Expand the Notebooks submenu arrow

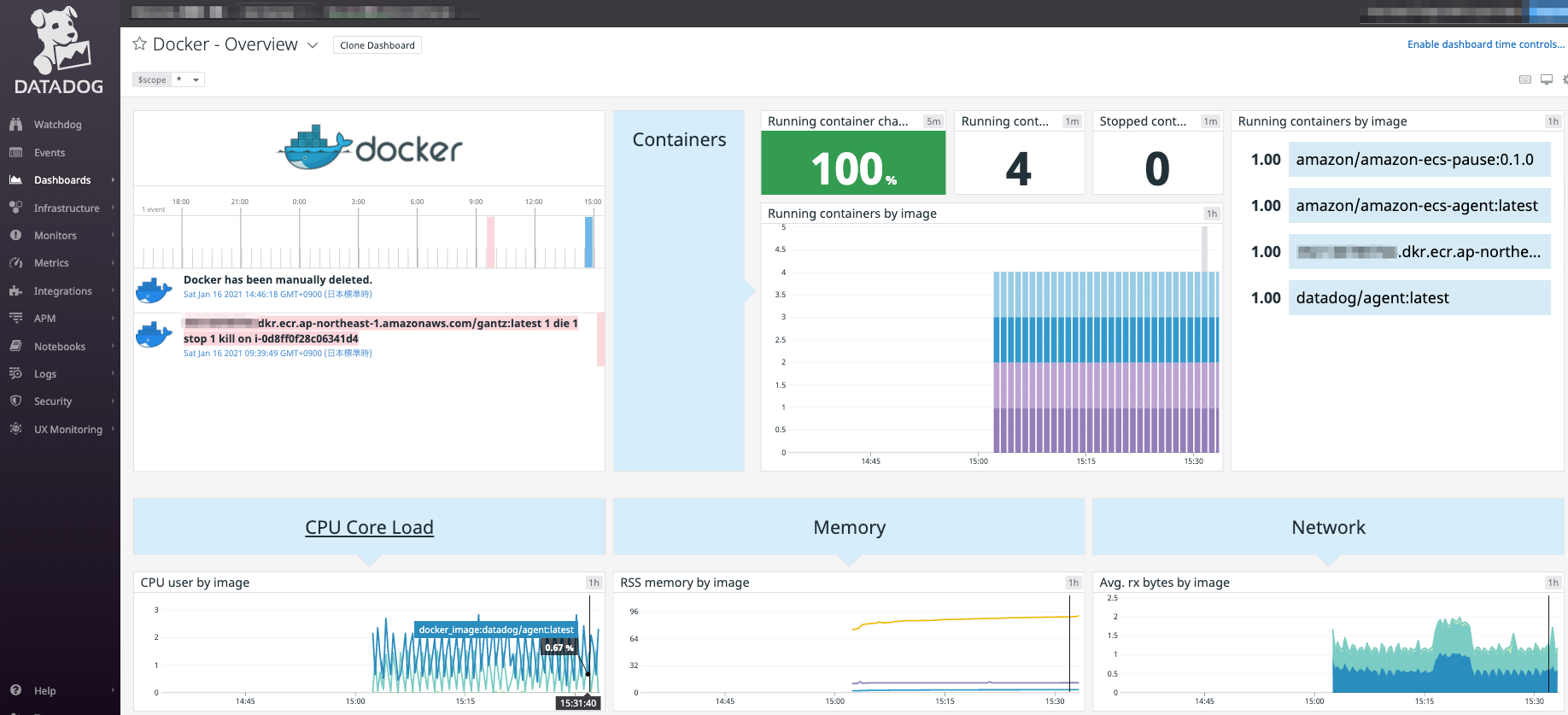pos(113,346)
